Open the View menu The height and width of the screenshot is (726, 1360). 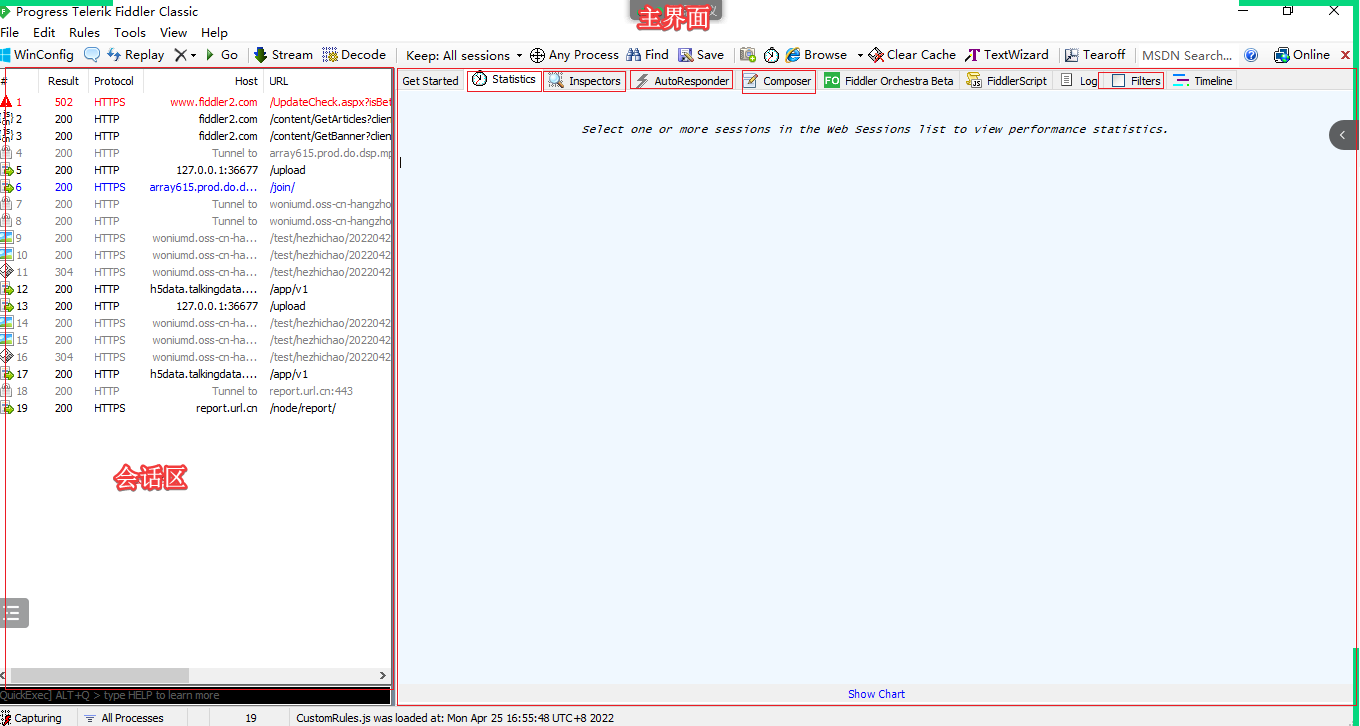click(173, 33)
